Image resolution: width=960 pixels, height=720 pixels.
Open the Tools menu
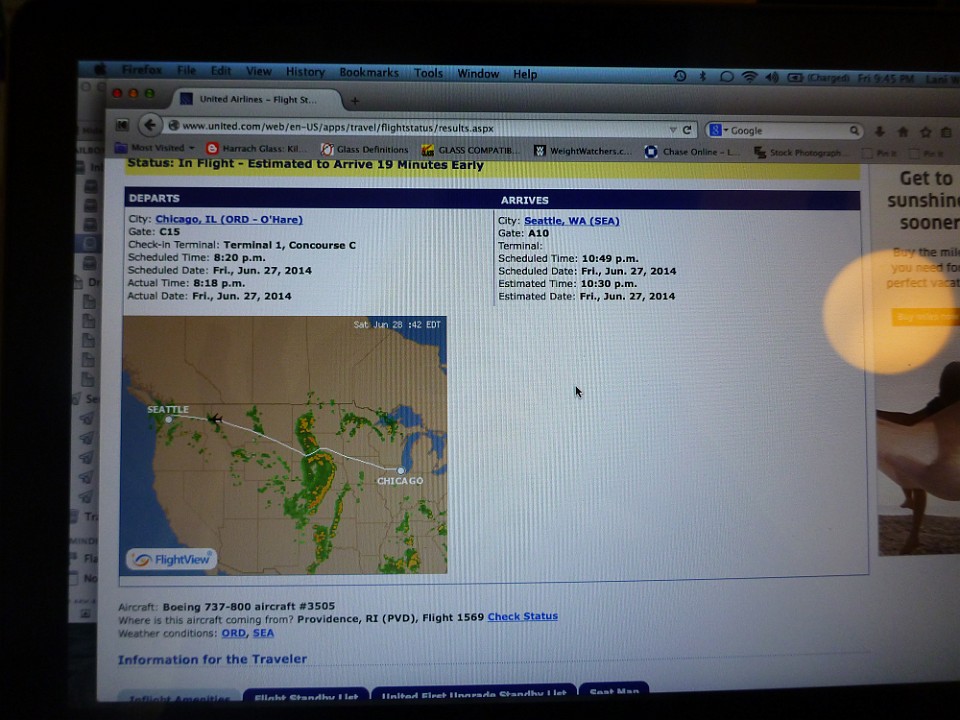pyautogui.click(x=428, y=73)
